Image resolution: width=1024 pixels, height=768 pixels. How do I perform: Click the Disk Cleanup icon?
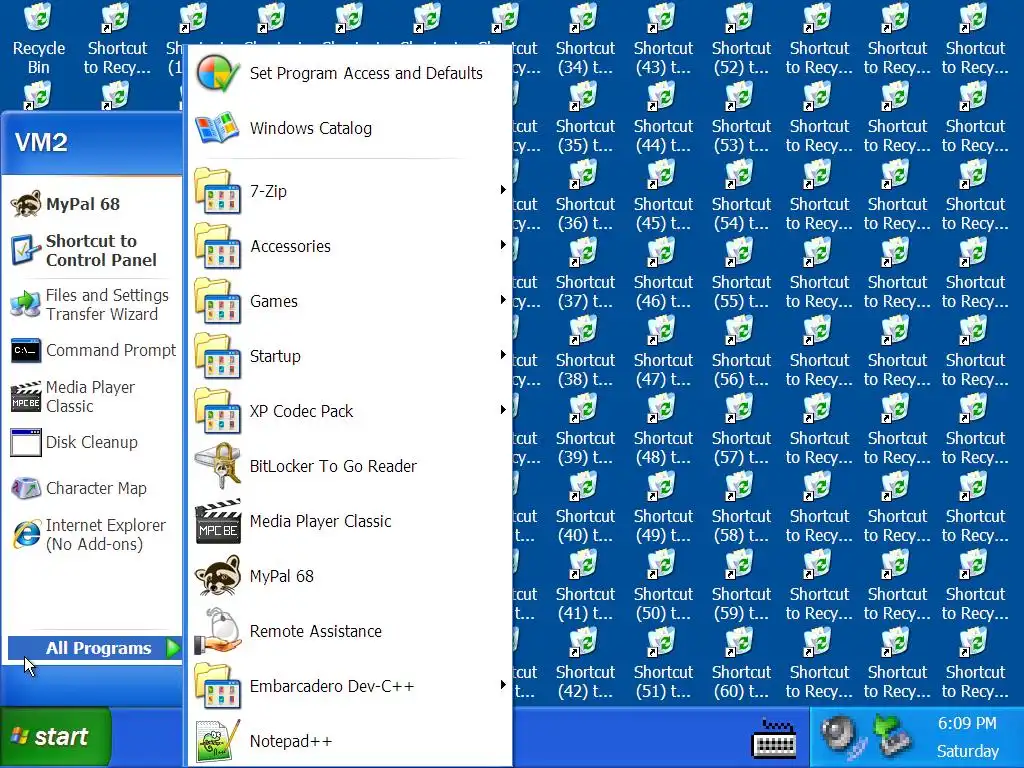coord(25,443)
